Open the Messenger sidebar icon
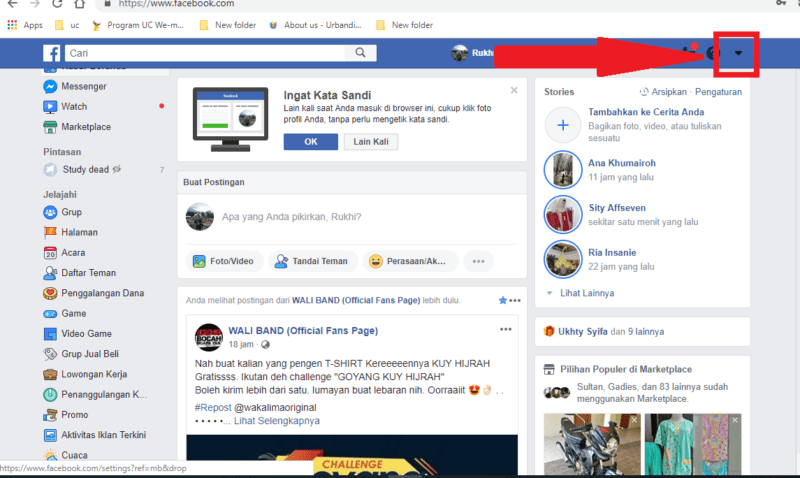800x478 pixels. tap(50, 86)
